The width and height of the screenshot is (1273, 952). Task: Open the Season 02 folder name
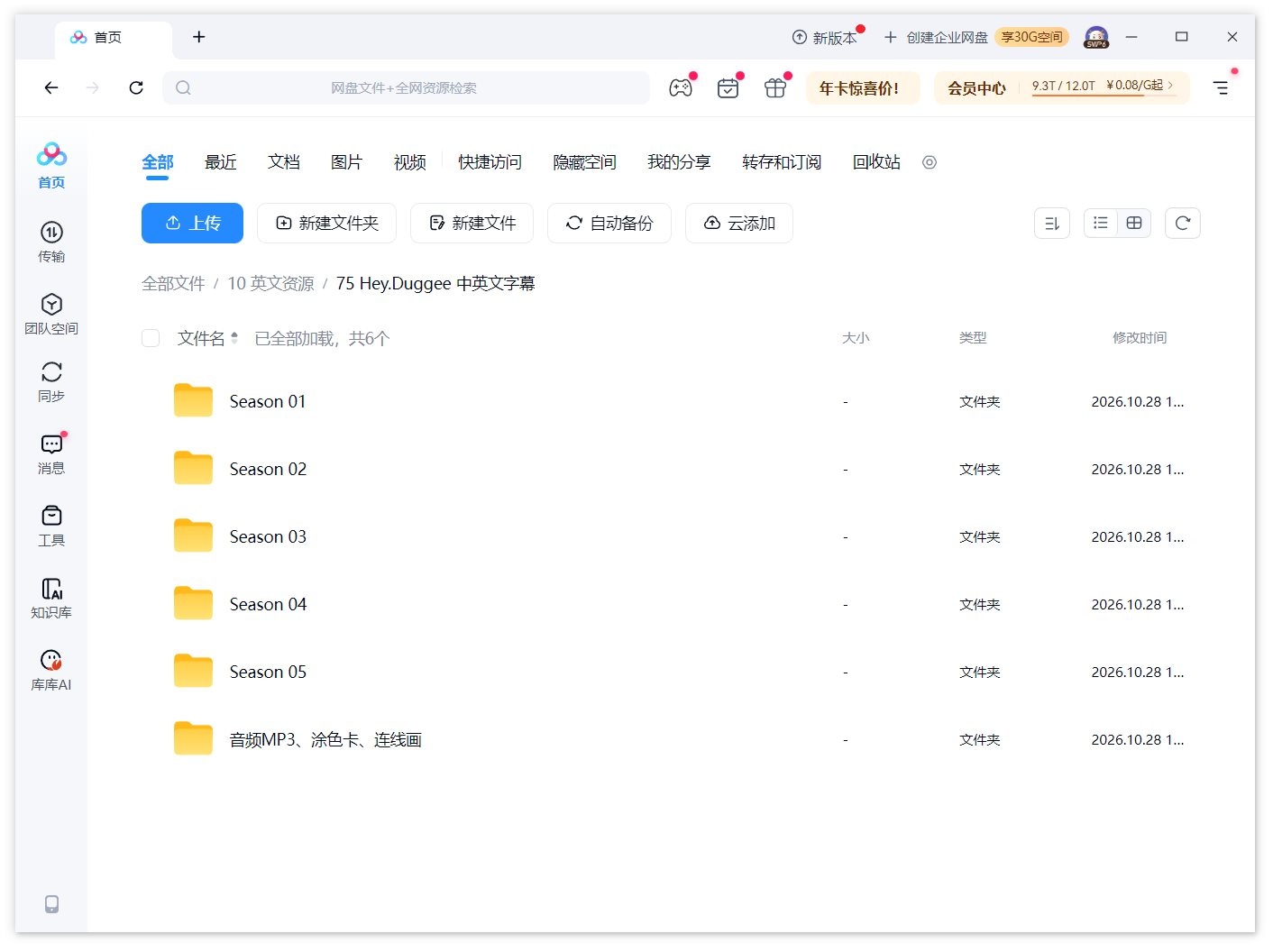tap(268, 469)
